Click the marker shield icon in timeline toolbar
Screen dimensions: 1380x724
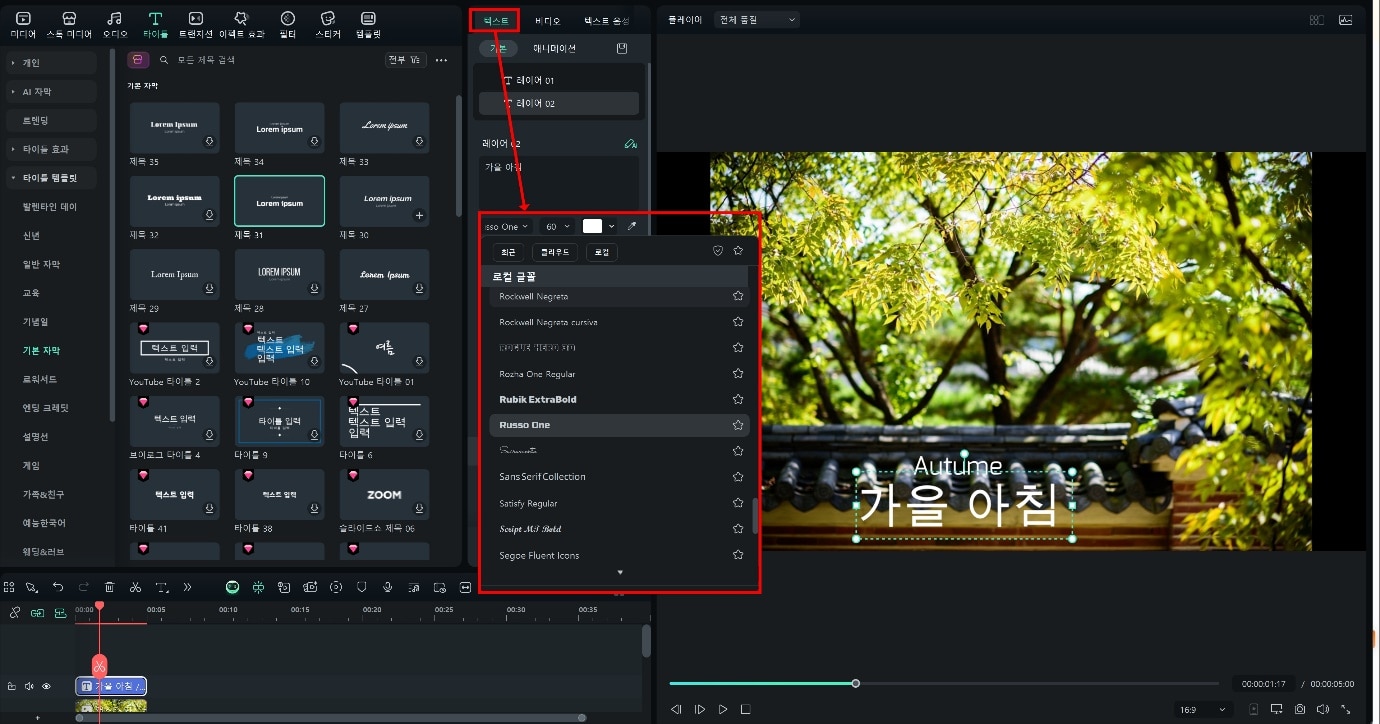(361, 587)
